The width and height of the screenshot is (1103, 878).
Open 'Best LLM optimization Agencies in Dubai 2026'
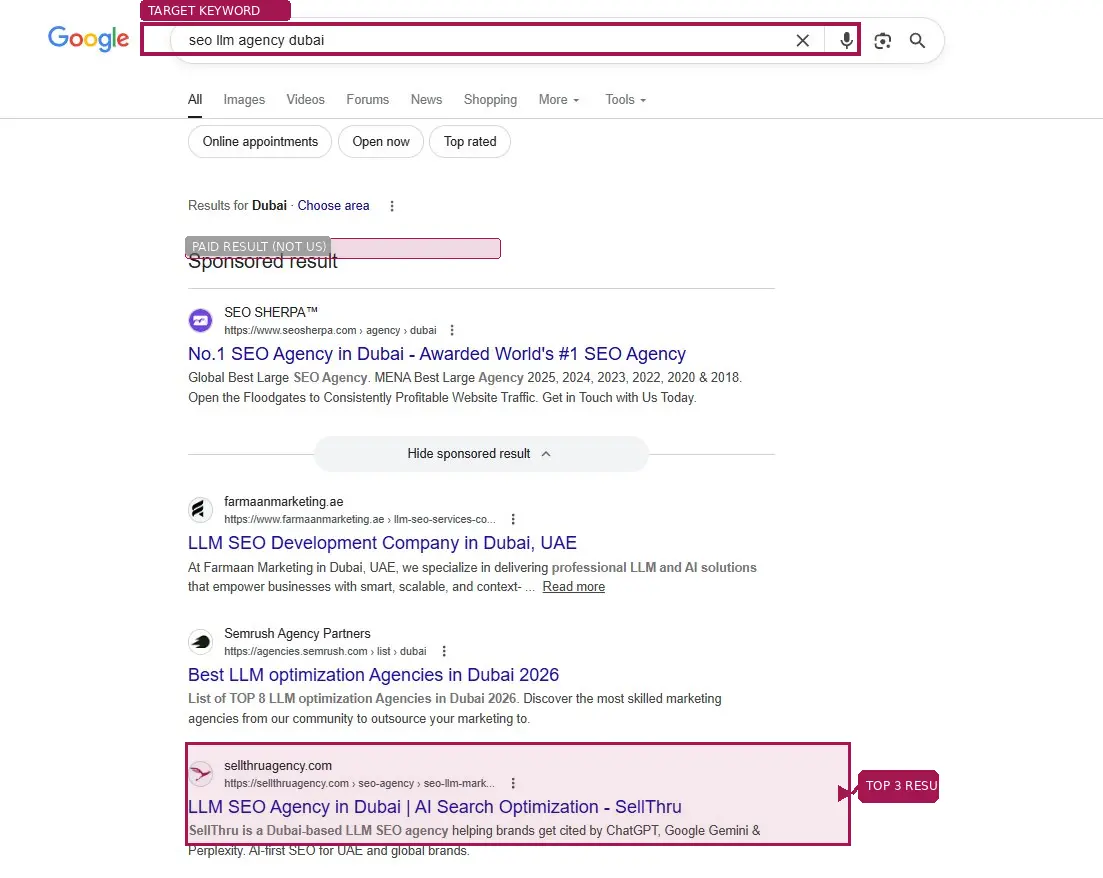[x=374, y=675]
